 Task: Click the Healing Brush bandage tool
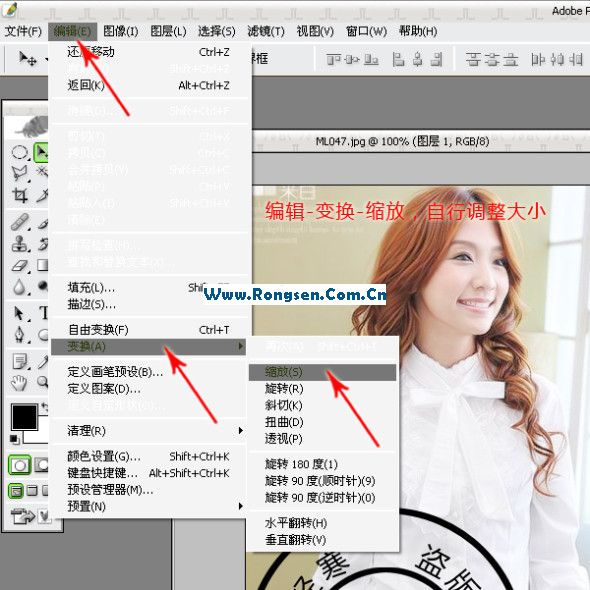(20, 222)
